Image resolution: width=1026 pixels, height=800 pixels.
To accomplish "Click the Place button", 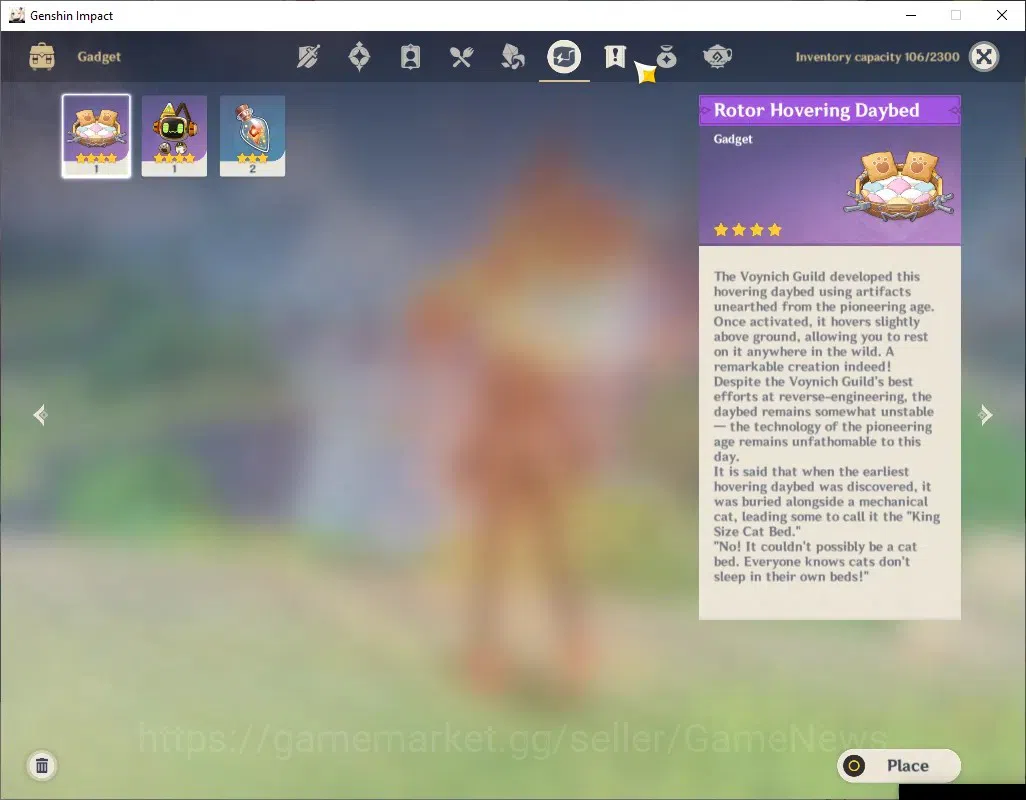I will [898, 765].
